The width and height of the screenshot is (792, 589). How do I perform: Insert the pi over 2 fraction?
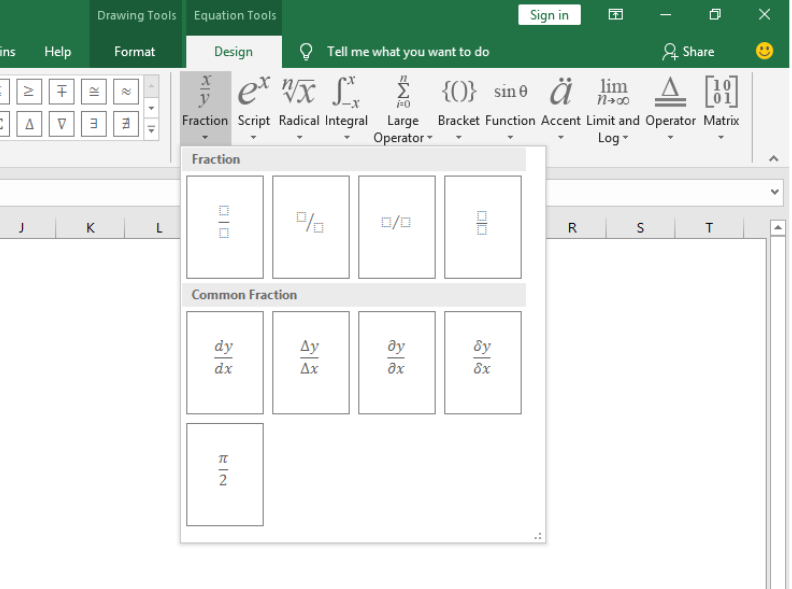coord(225,474)
